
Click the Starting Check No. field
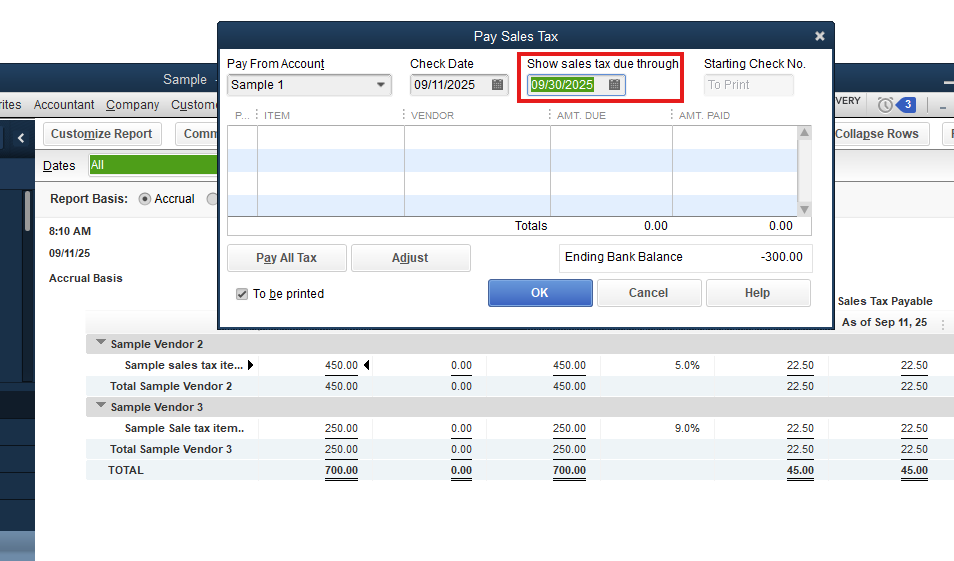tap(748, 85)
